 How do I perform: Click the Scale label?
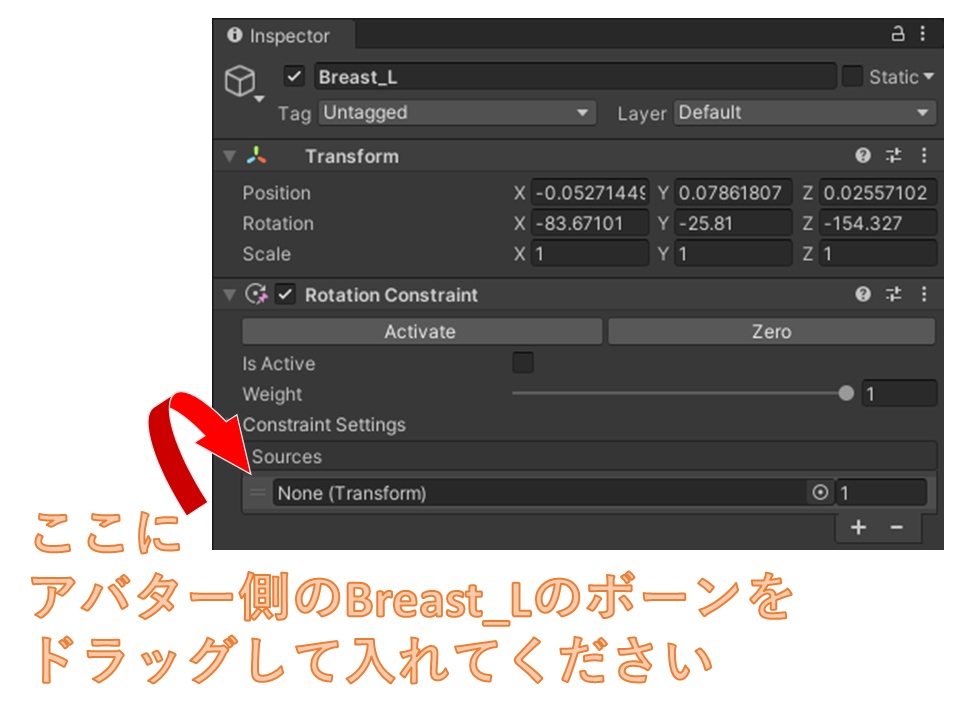coord(266,253)
